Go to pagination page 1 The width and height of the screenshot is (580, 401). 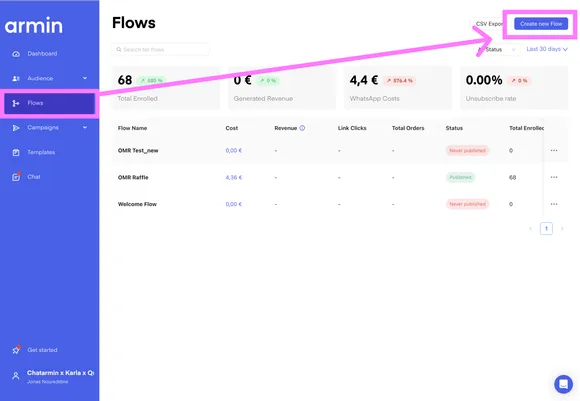click(546, 229)
